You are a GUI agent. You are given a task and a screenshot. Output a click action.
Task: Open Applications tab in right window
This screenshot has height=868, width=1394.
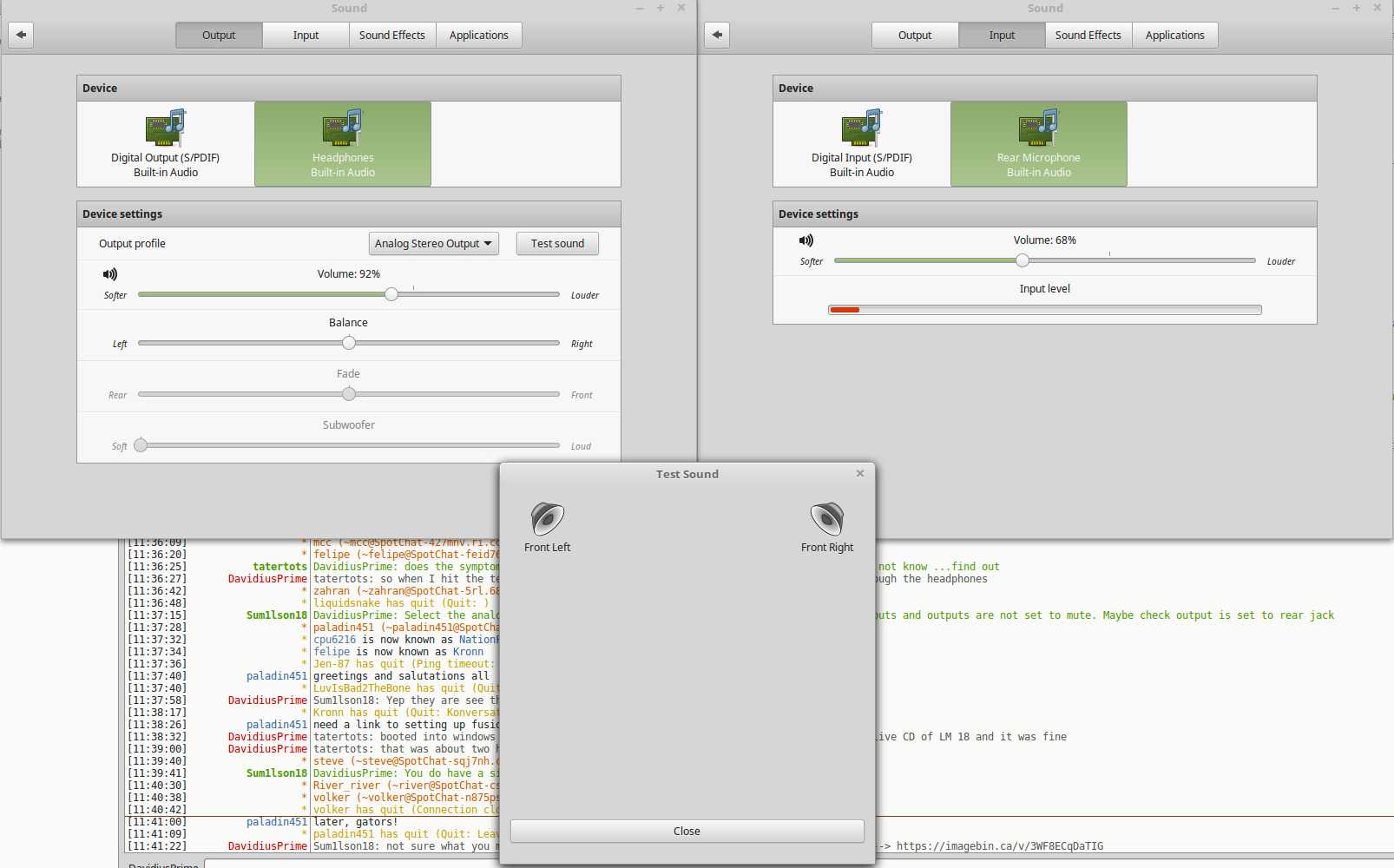1175,35
